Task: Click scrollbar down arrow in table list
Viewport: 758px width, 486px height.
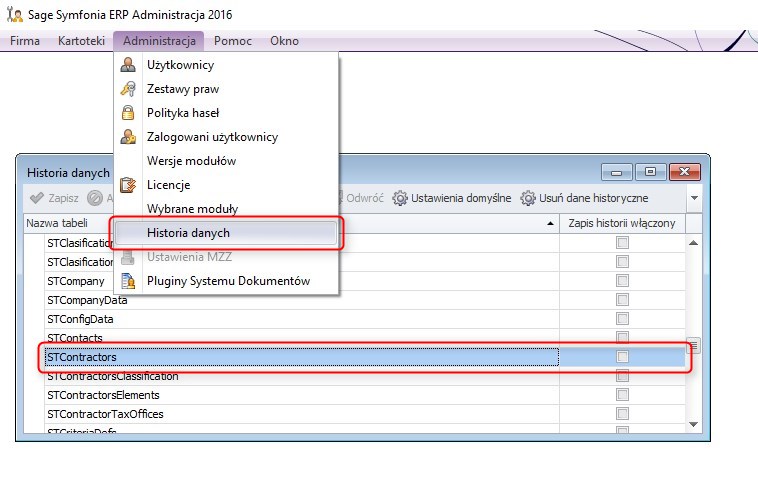Action: 693,424
